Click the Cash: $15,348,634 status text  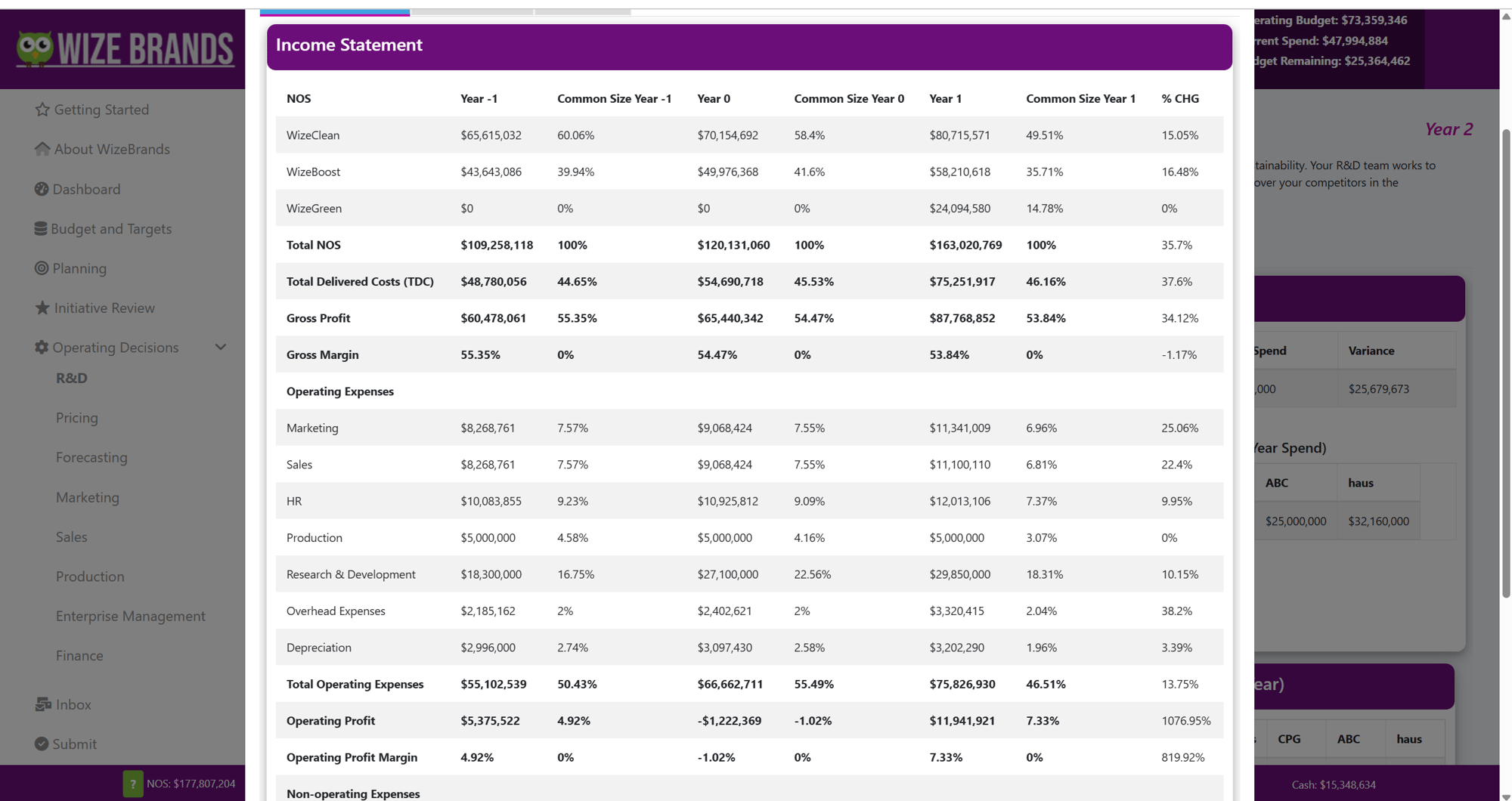click(x=1334, y=784)
